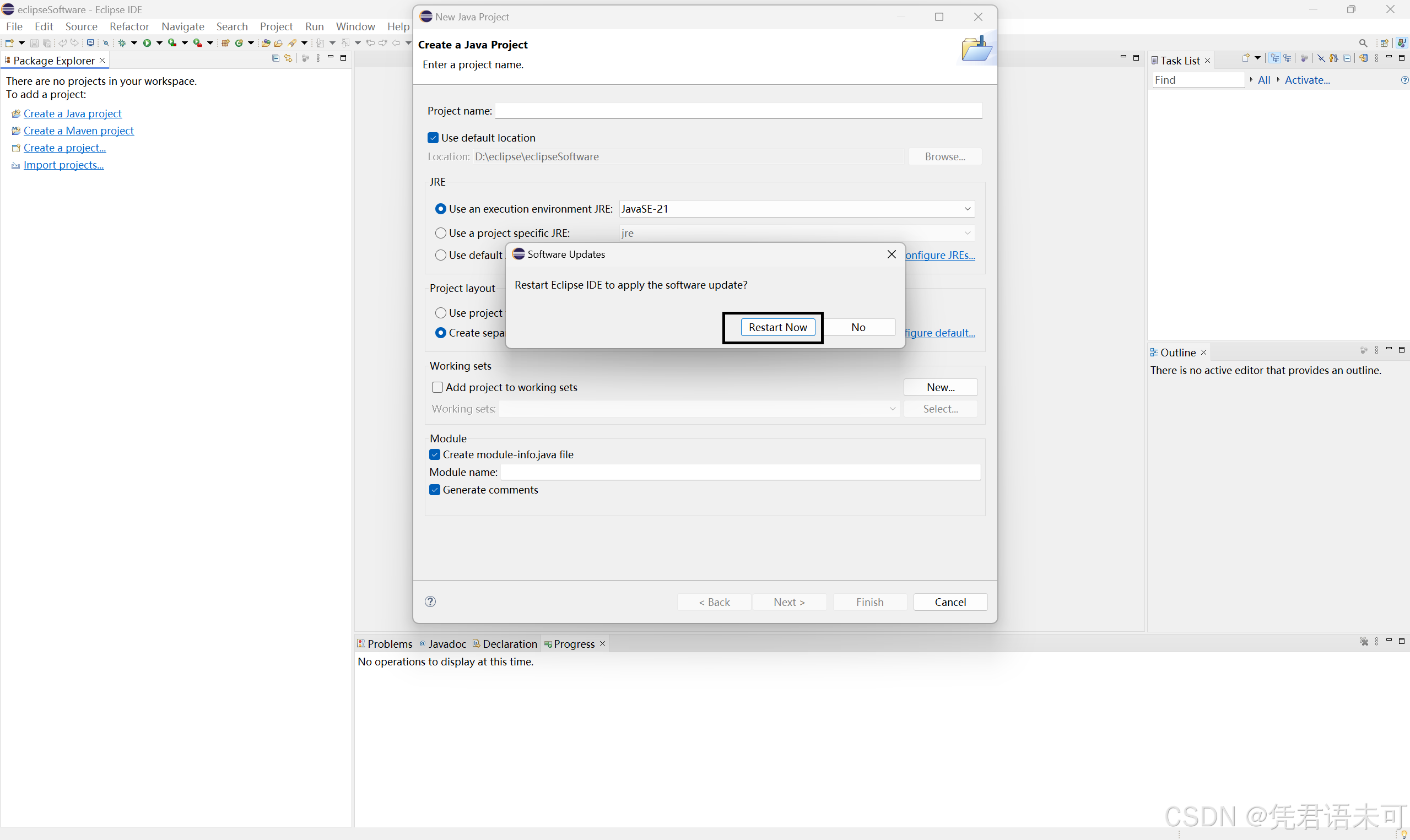Open dropdown arrow next to New Class icon

(251, 43)
